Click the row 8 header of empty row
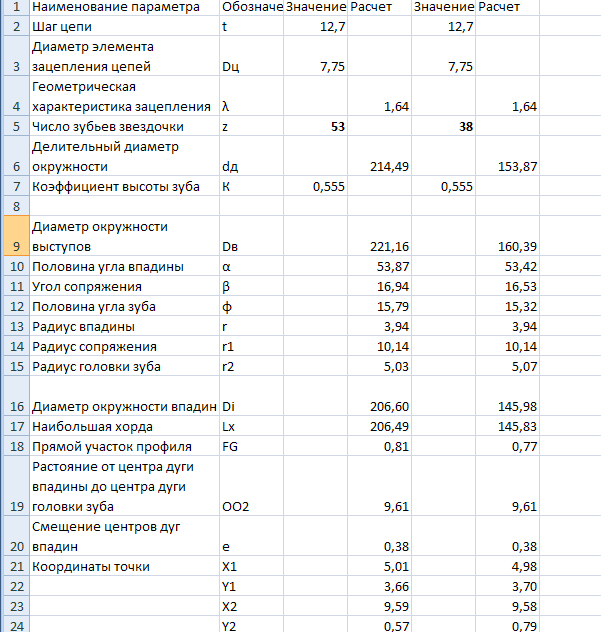Viewport: 601px width, 632px height. click(x=14, y=206)
